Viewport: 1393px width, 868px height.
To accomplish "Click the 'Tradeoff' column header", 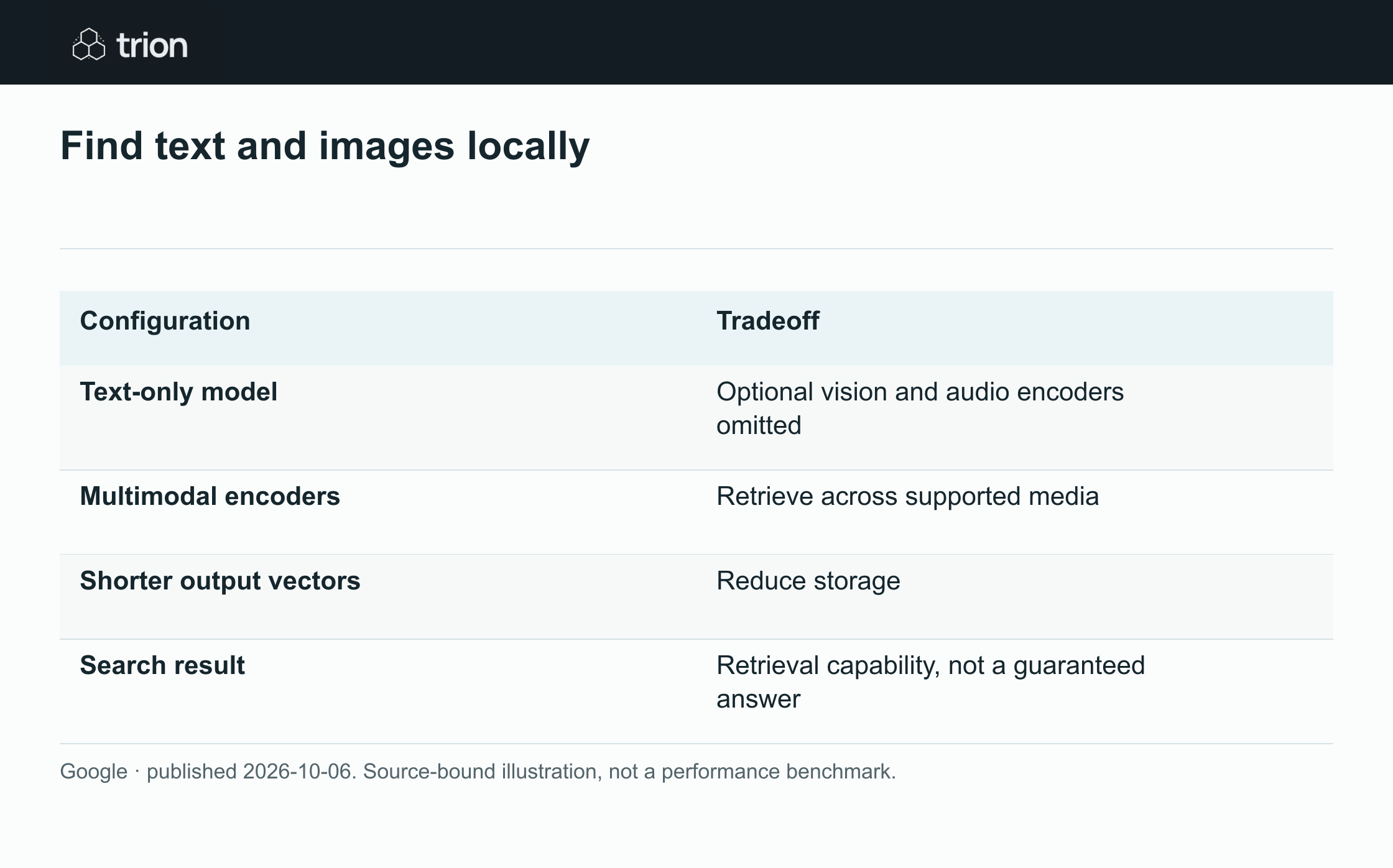I will pos(768,321).
